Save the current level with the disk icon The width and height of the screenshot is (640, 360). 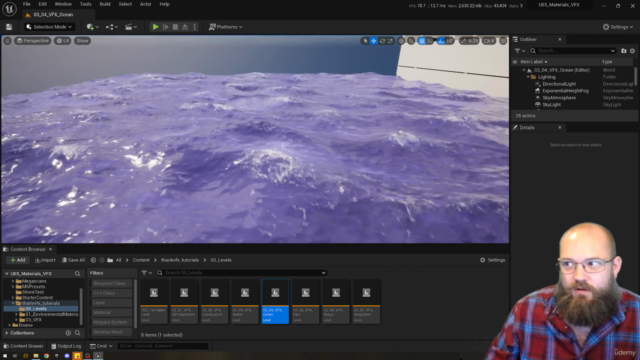click(9, 27)
